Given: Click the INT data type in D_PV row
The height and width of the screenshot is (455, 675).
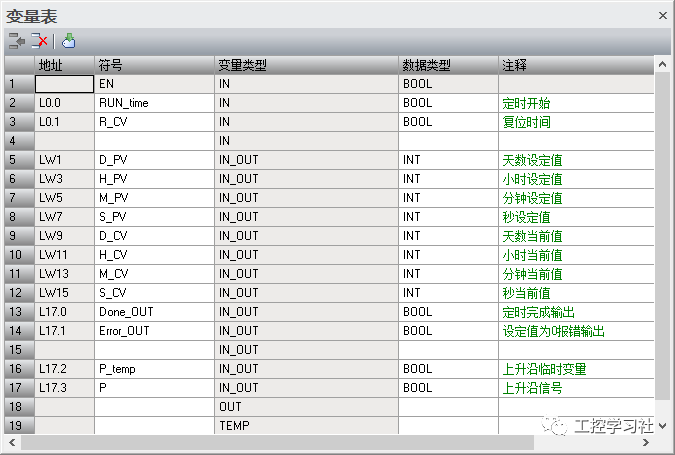Looking at the screenshot, I should coord(449,160).
